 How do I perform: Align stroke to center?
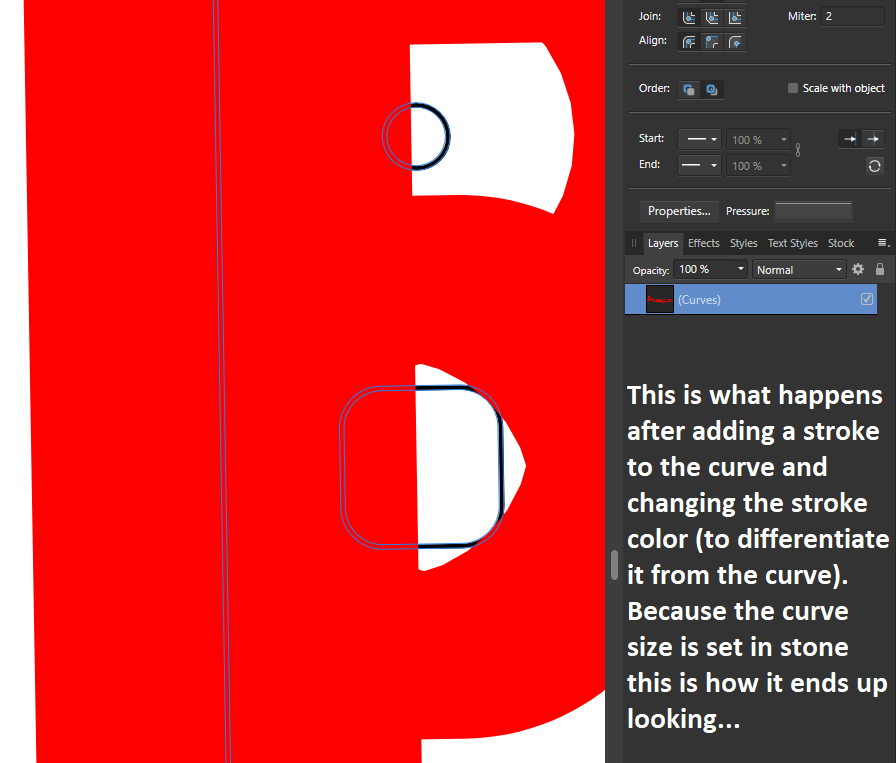689,42
